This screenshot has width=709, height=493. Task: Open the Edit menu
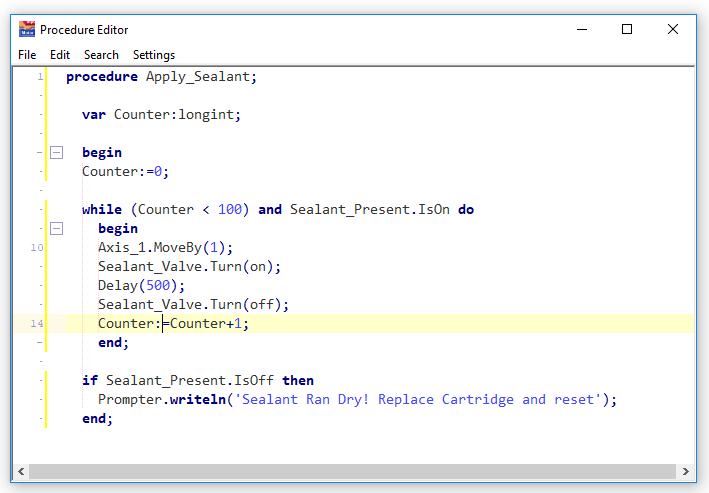60,55
